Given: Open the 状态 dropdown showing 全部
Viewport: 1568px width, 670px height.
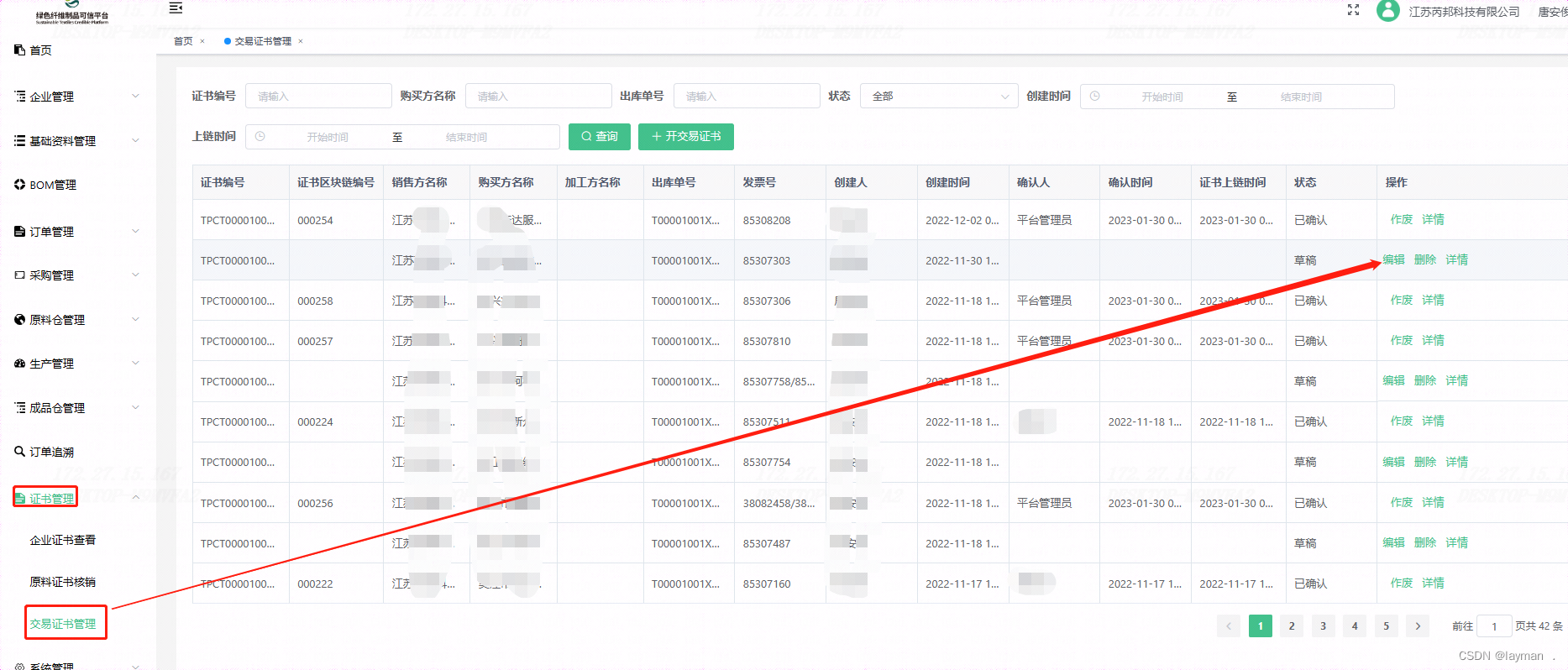Looking at the screenshot, I should [939, 97].
